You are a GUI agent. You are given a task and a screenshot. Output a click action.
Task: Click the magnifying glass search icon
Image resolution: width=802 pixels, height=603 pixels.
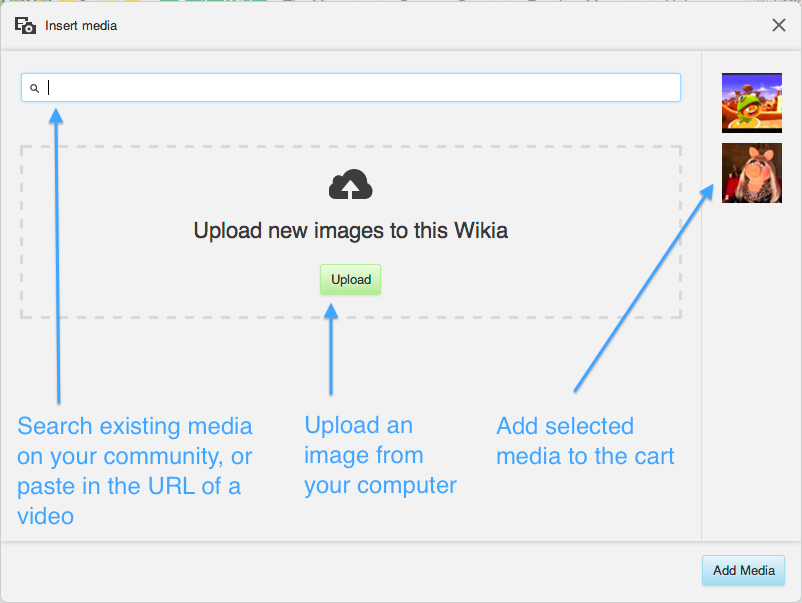[x=34, y=88]
